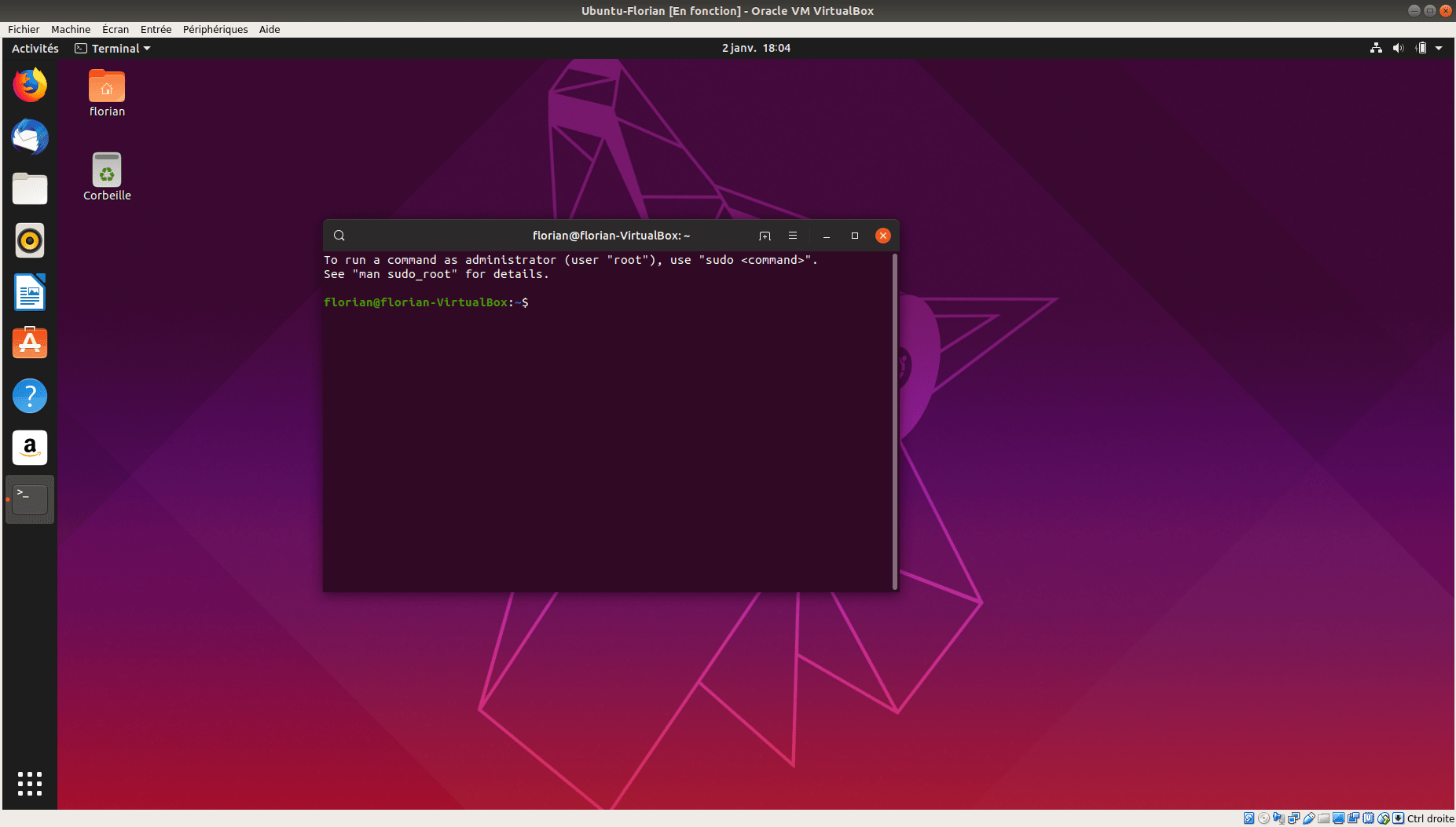
Task: Show applications grid button
Action: tap(30, 783)
